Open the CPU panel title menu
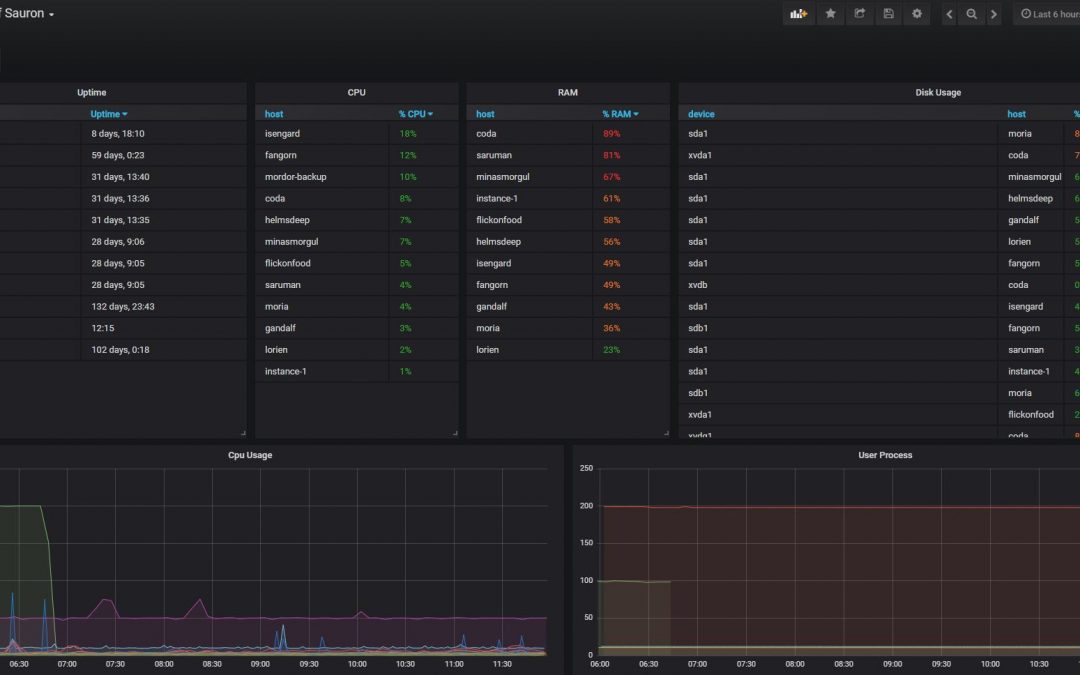The width and height of the screenshot is (1080, 675). [x=356, y=92]
